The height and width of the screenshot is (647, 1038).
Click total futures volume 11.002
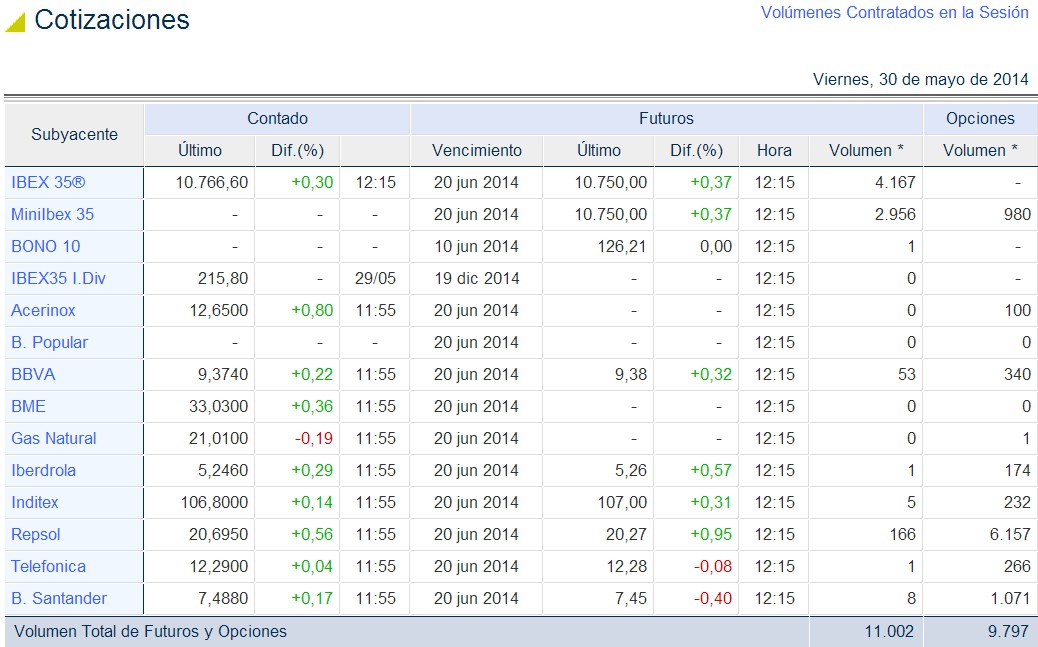(889, 632)
